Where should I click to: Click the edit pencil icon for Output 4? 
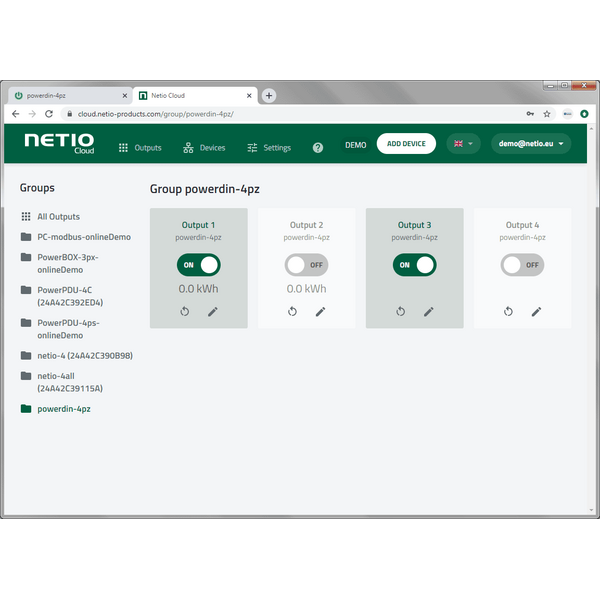point(536,312)
